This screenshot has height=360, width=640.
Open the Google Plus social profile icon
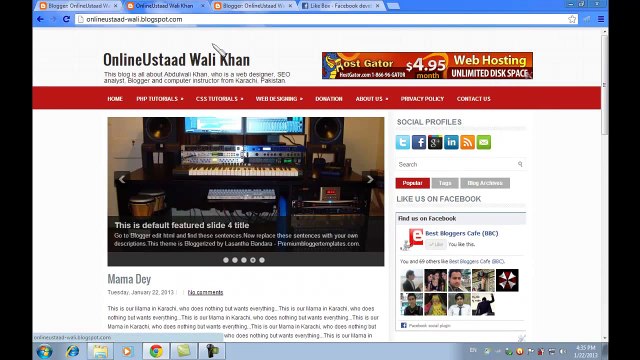435,142
